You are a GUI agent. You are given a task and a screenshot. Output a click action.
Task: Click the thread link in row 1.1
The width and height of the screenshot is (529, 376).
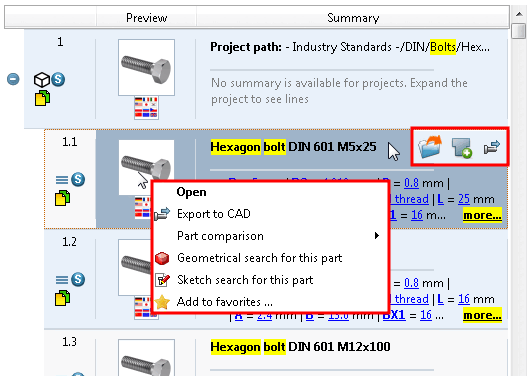[411, 199]
